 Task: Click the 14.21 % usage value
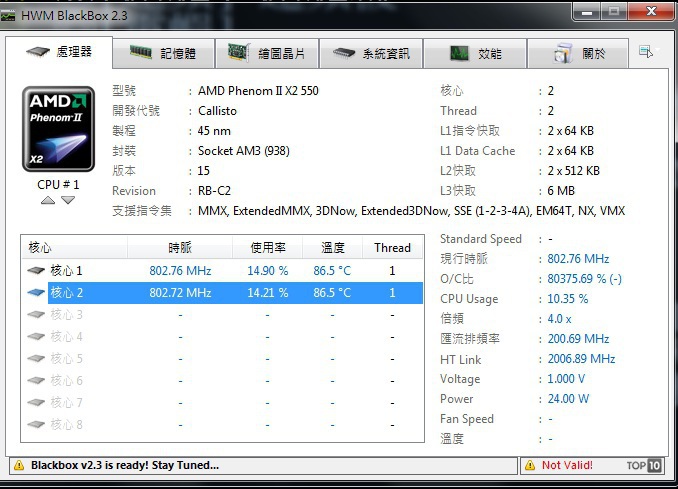click(268, 293)
